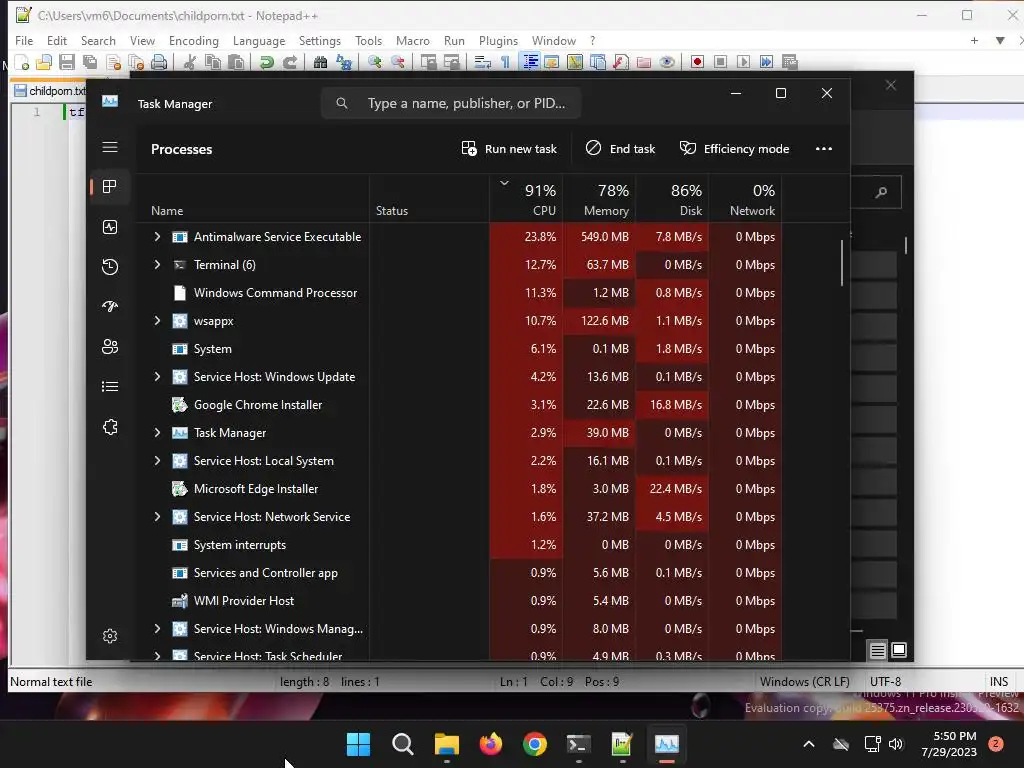The image size is (1024, 768).
Task: Click the Zoom In icon in Notepad++ toolbar
Action: click(374, 62)
